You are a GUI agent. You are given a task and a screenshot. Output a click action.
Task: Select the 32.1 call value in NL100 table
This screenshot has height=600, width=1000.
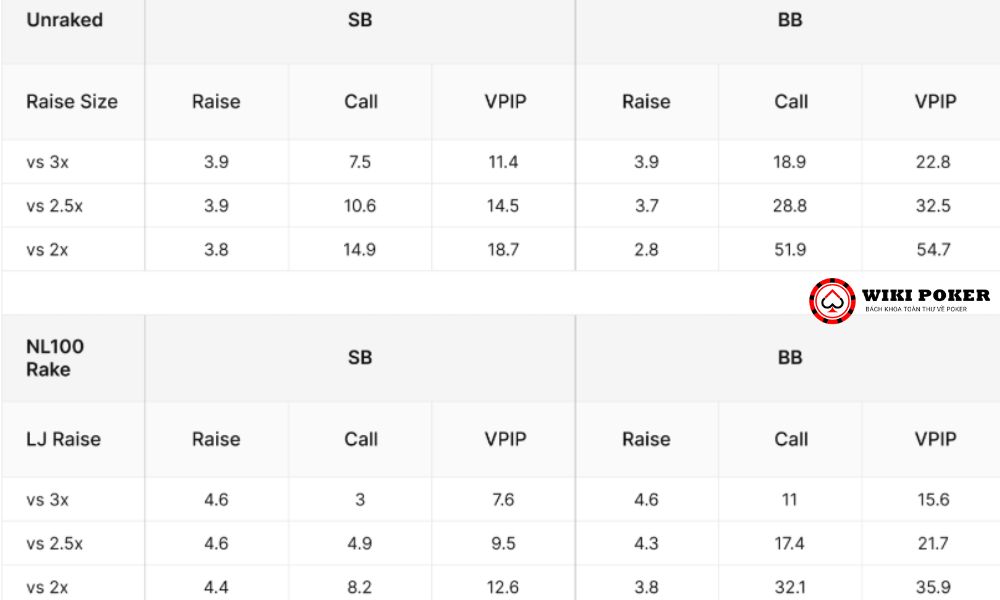790,587
